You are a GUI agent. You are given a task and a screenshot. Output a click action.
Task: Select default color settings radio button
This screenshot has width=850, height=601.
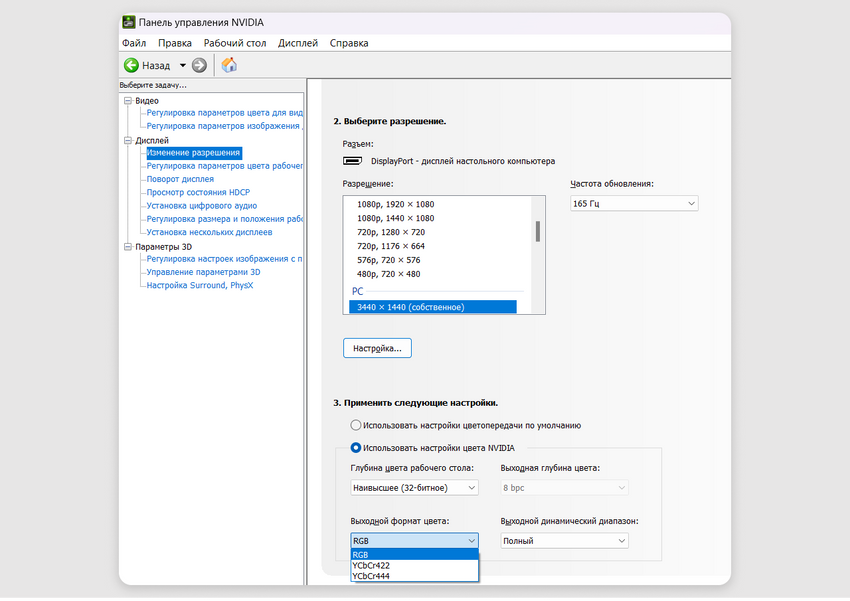[356, 425]
